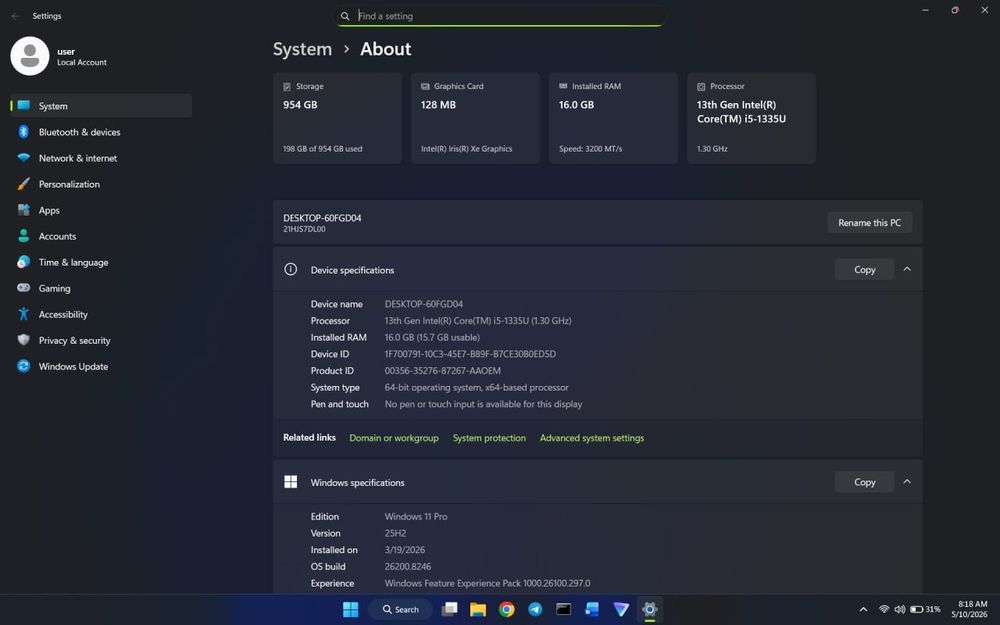The height and width of the screenshot is (625, 1000).
Task: Collapse the Windows specifications section
Action: (x=907, y=482)
